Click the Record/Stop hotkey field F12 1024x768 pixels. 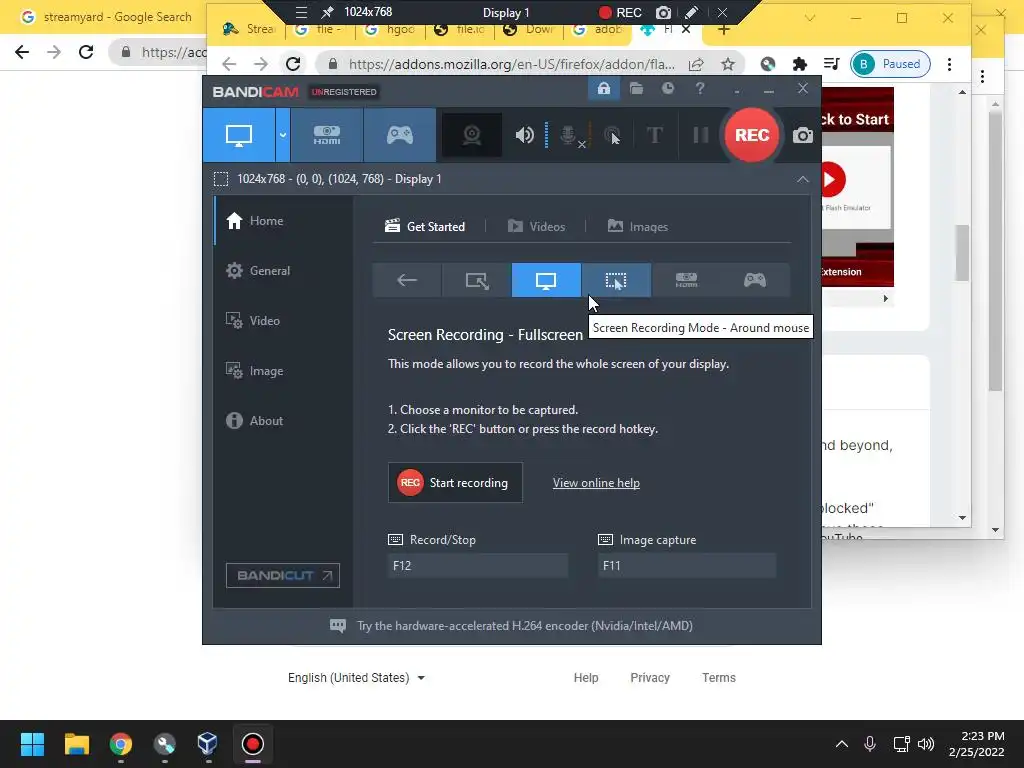tap(477, 566)
